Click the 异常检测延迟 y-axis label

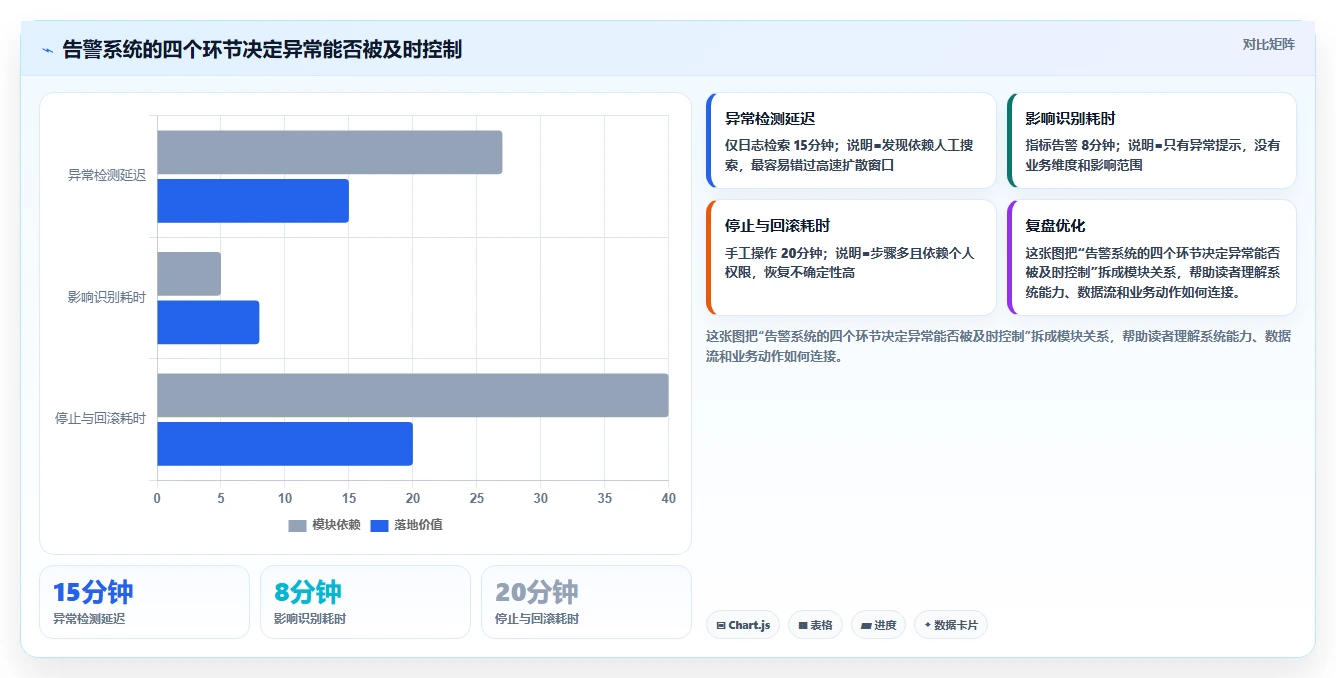point(107,176)
